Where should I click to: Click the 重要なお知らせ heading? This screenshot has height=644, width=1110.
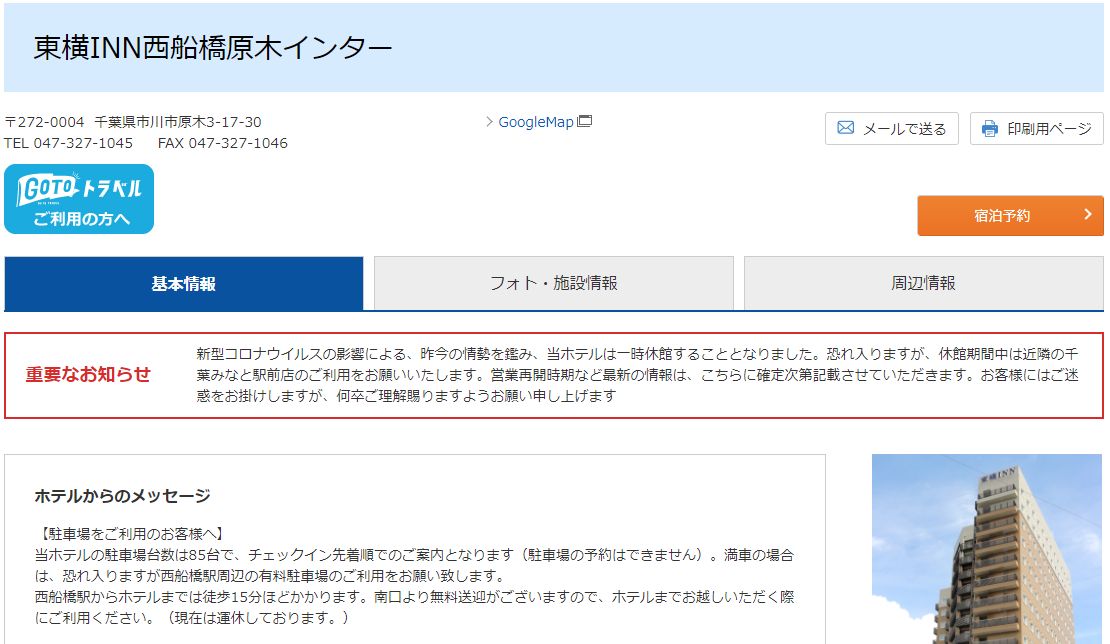coord(88,374)
